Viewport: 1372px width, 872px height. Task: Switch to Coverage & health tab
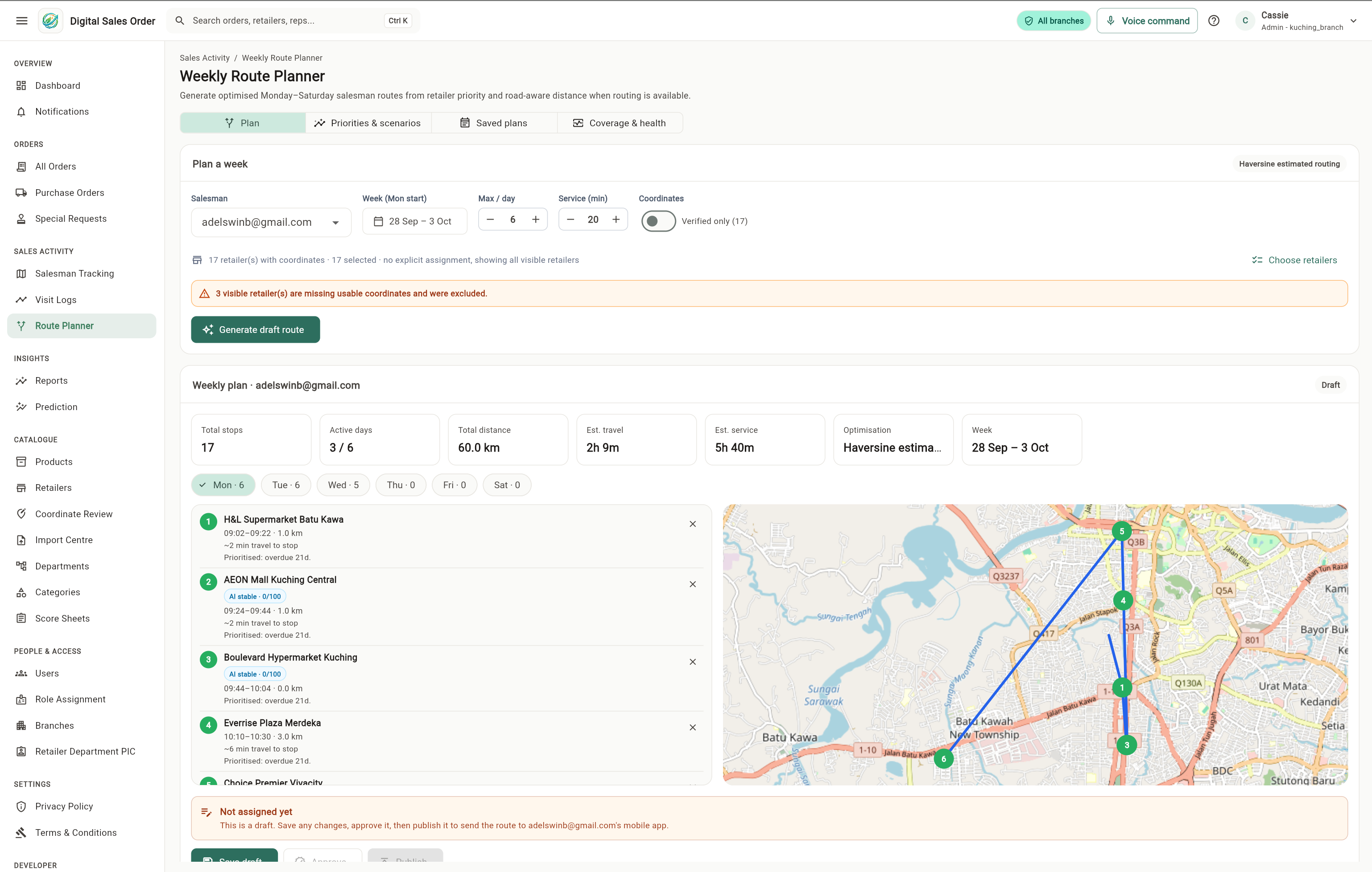[620, 123]
